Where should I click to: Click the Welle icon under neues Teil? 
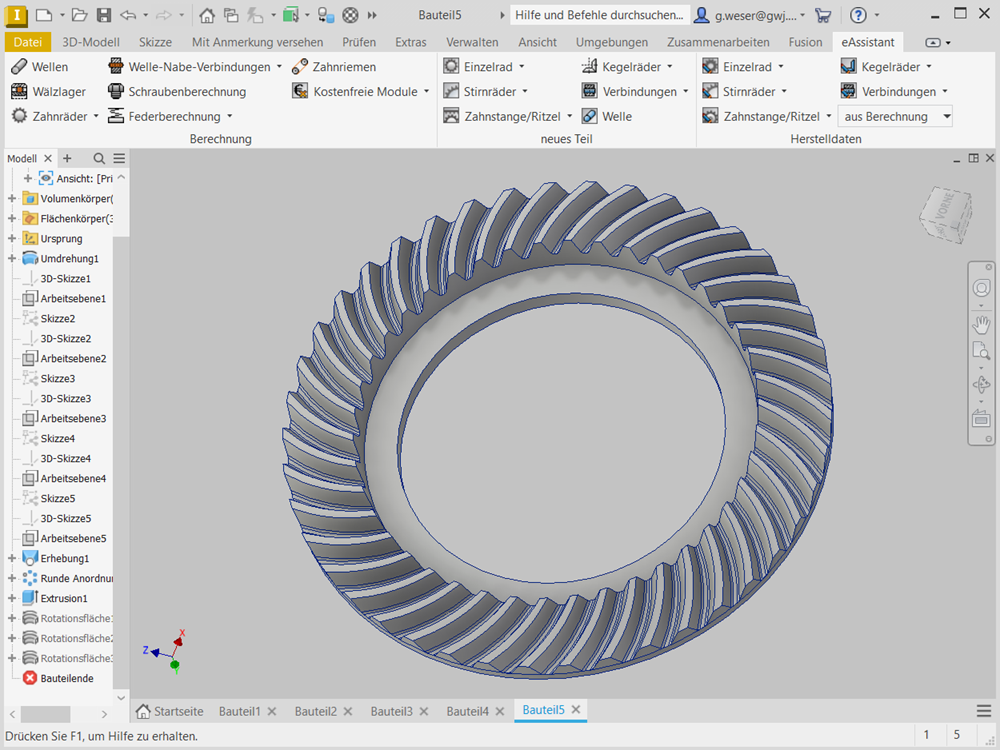tap(590, 117)
